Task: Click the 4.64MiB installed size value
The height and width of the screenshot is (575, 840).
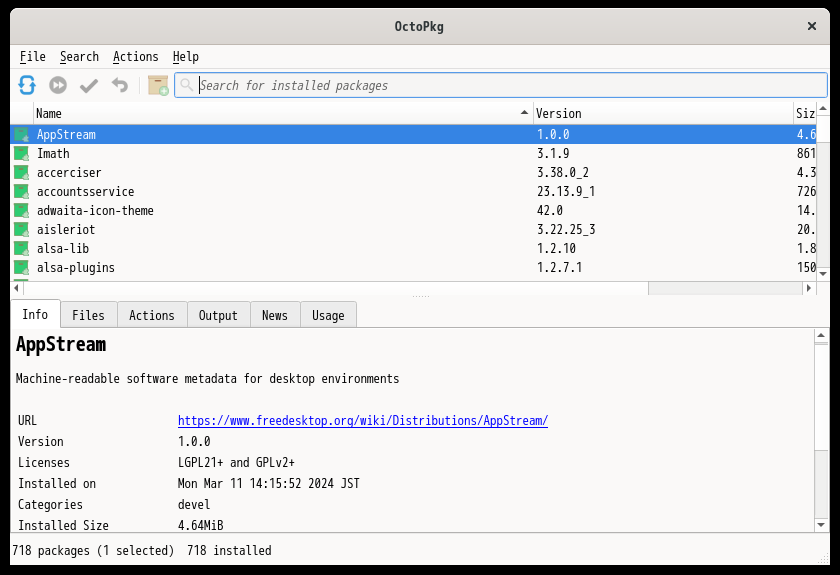Action: click(200, 525)
